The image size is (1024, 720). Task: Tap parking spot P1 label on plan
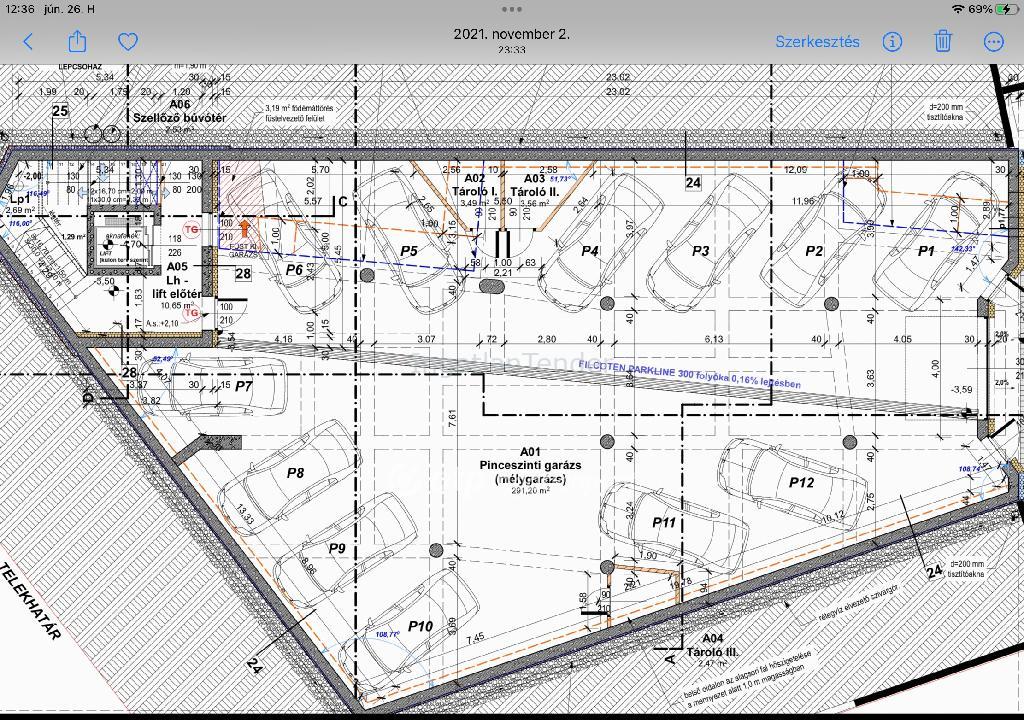[926, 251]
